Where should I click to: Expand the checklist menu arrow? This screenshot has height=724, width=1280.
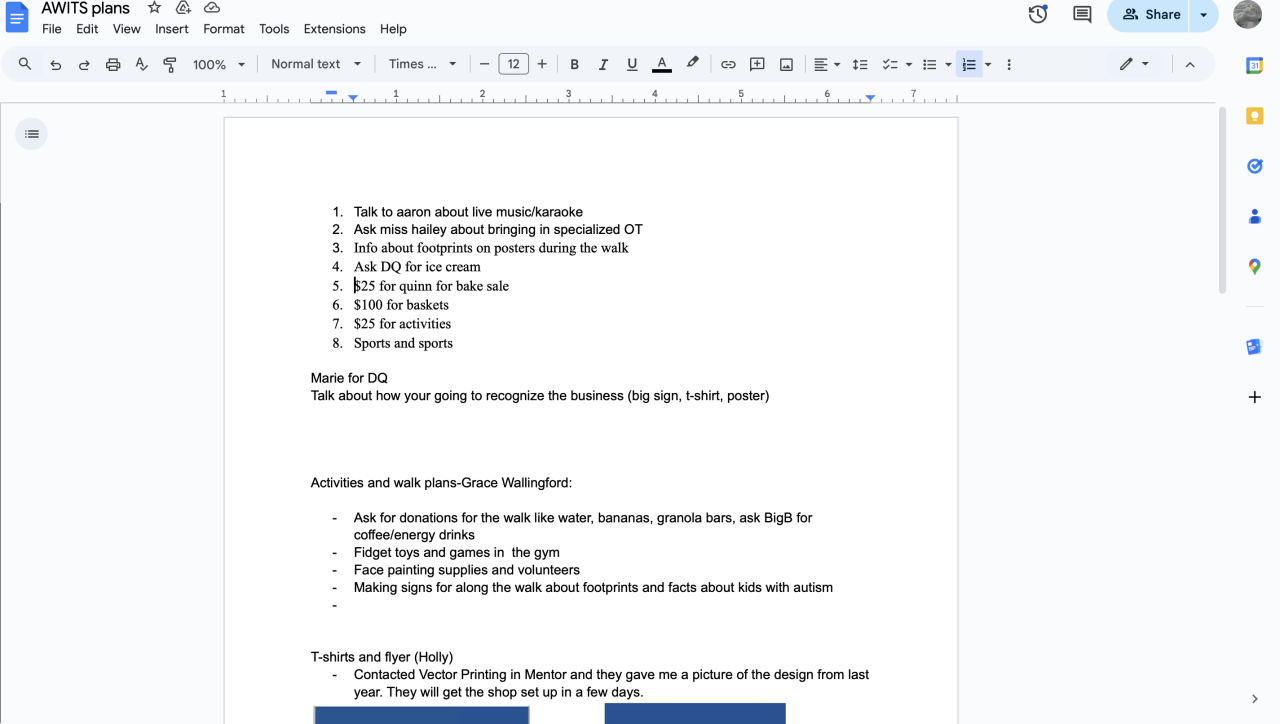pyautogui.click(x=908, y=64)
